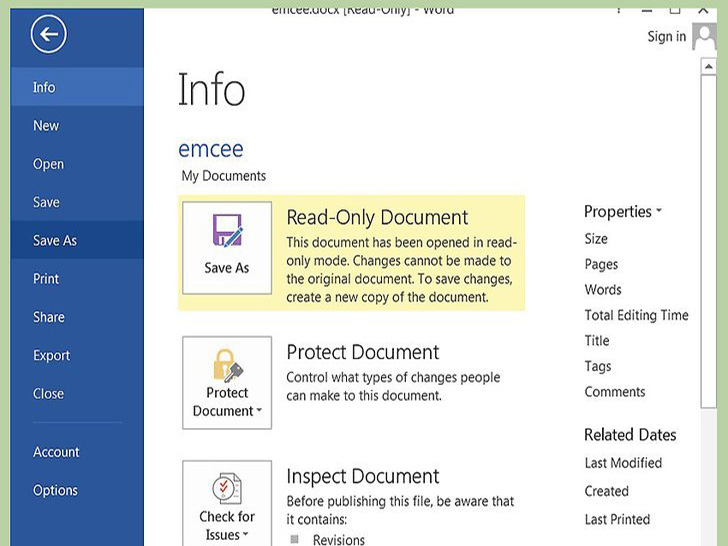
Task: Click the user avatar icon beside Sign in
Action: point(704,37)
